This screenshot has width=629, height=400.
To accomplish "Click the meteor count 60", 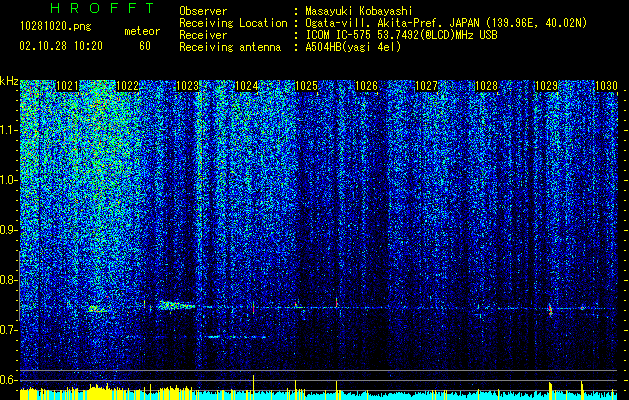I will [145, 46].
